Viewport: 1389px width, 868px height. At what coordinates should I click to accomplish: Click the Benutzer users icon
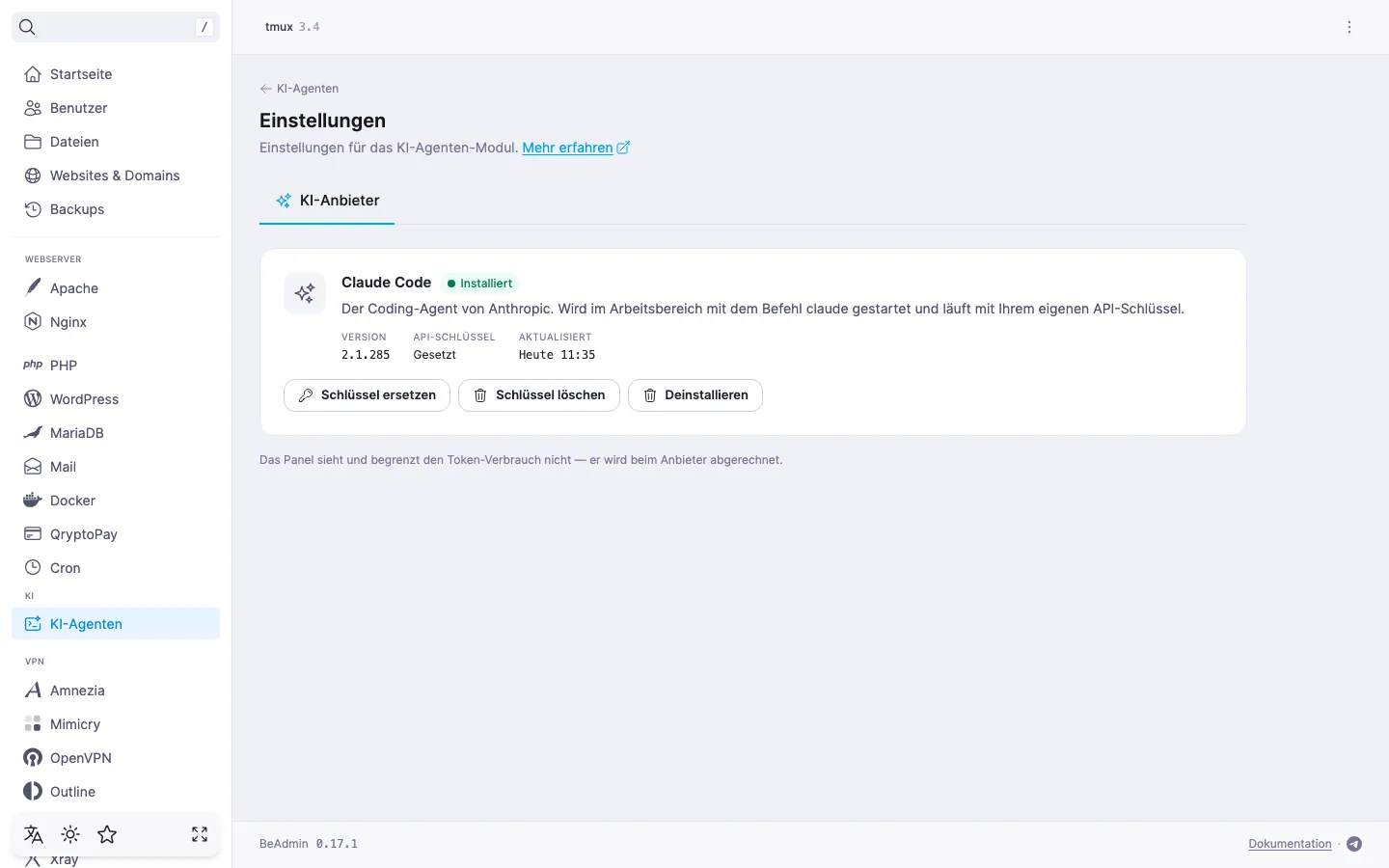click(33, 108)
